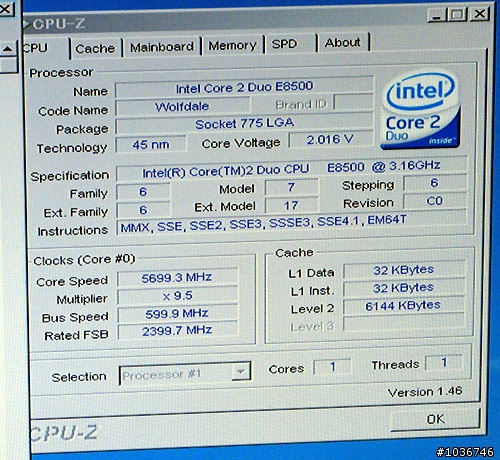Viewport: 500px width, 460px height.
Task: Click the Bus Speed value '599.9 MHz'
Action: pos(177,313)
